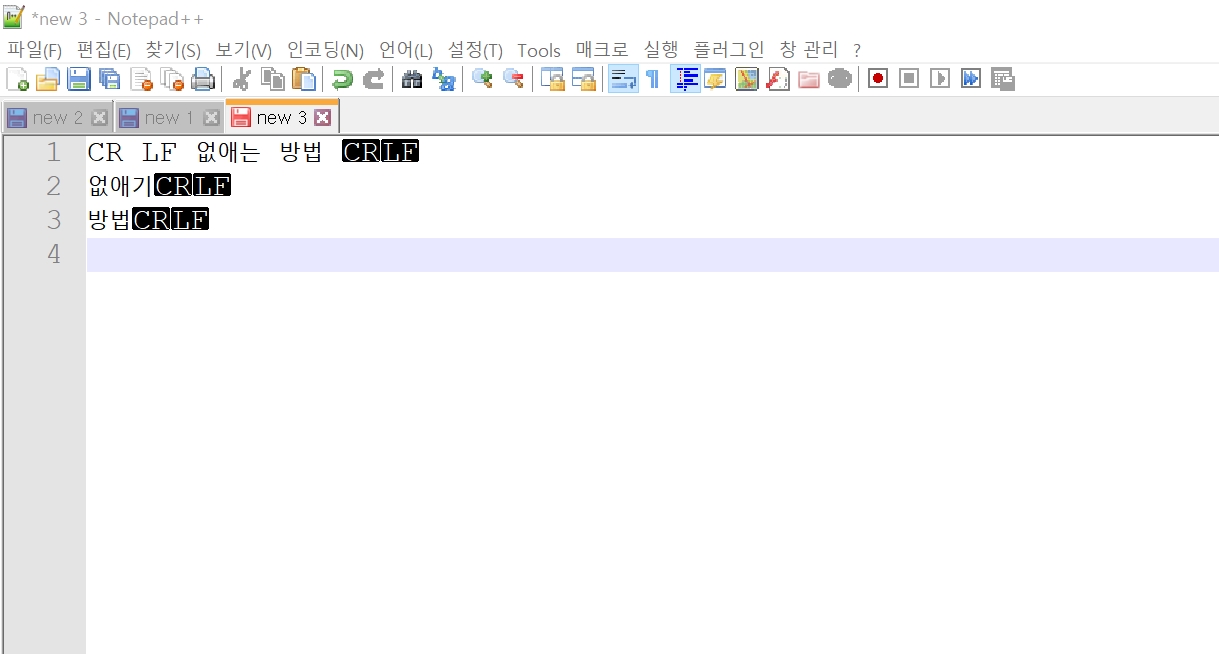Open the 보기(V) menu
This screenshot has height=654, width=1219.
(244, 50)
